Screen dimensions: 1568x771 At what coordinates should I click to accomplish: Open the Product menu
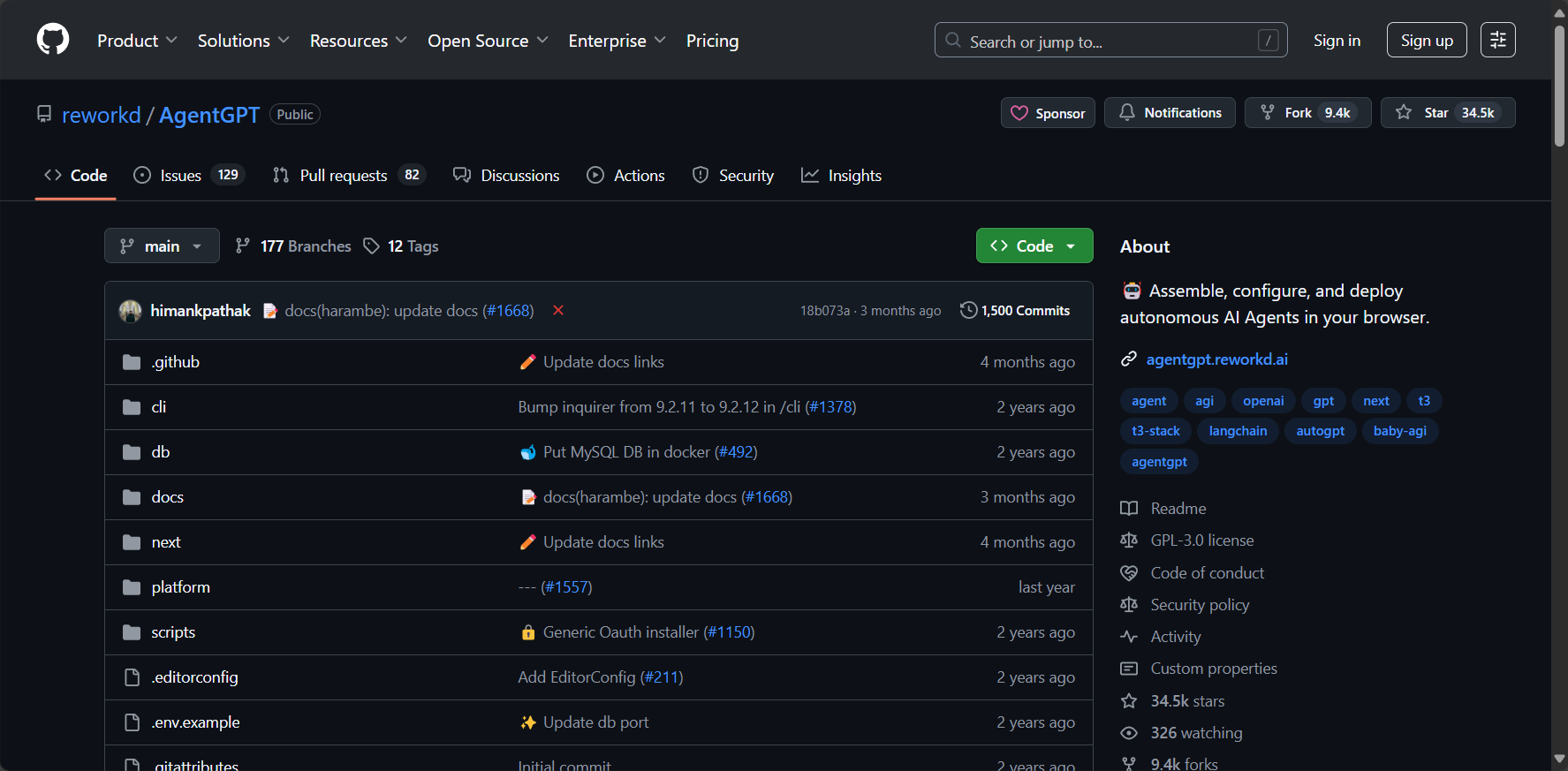click(x=137, y=41)
